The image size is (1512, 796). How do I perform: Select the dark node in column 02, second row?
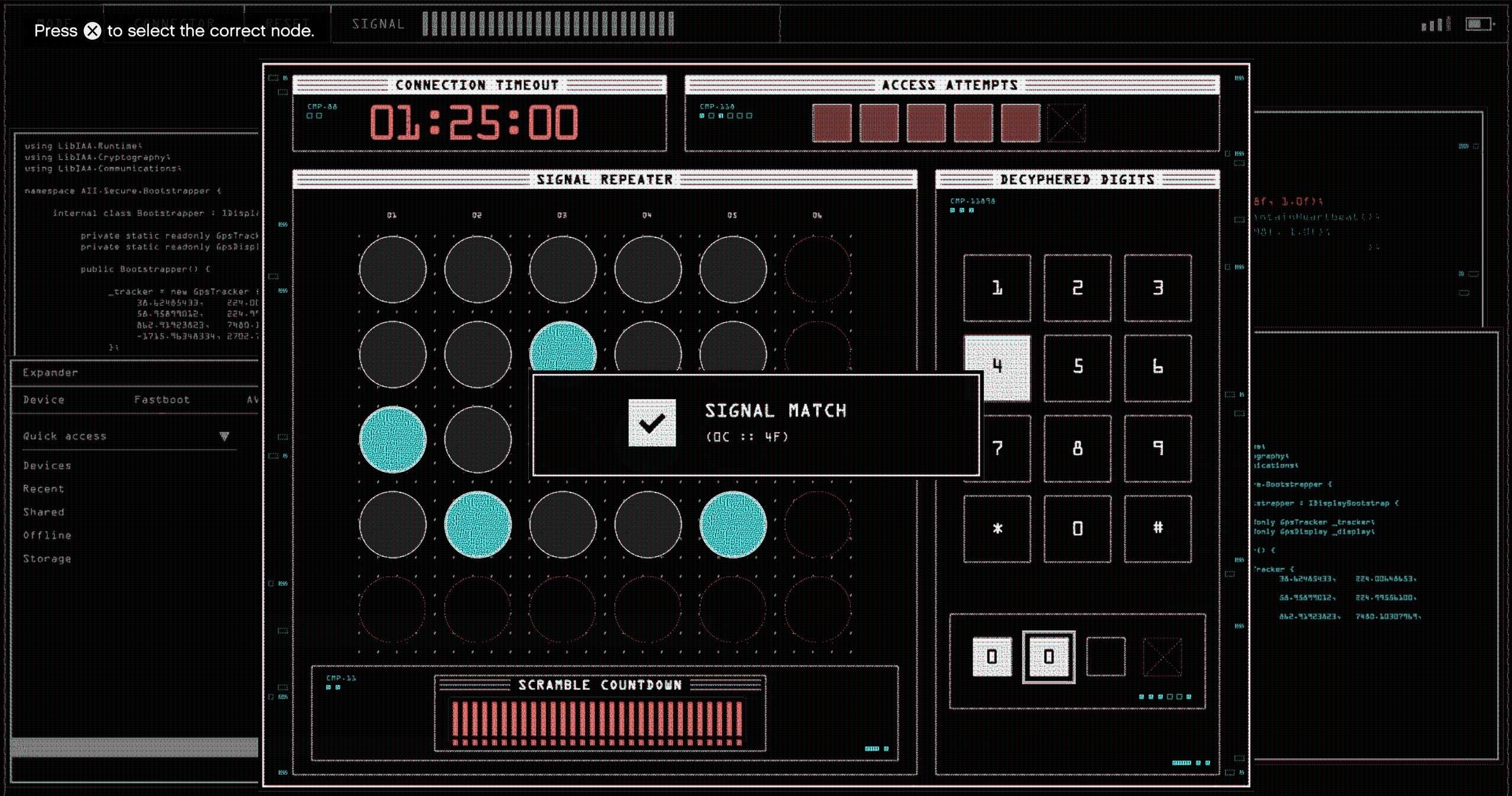(477, 354)
